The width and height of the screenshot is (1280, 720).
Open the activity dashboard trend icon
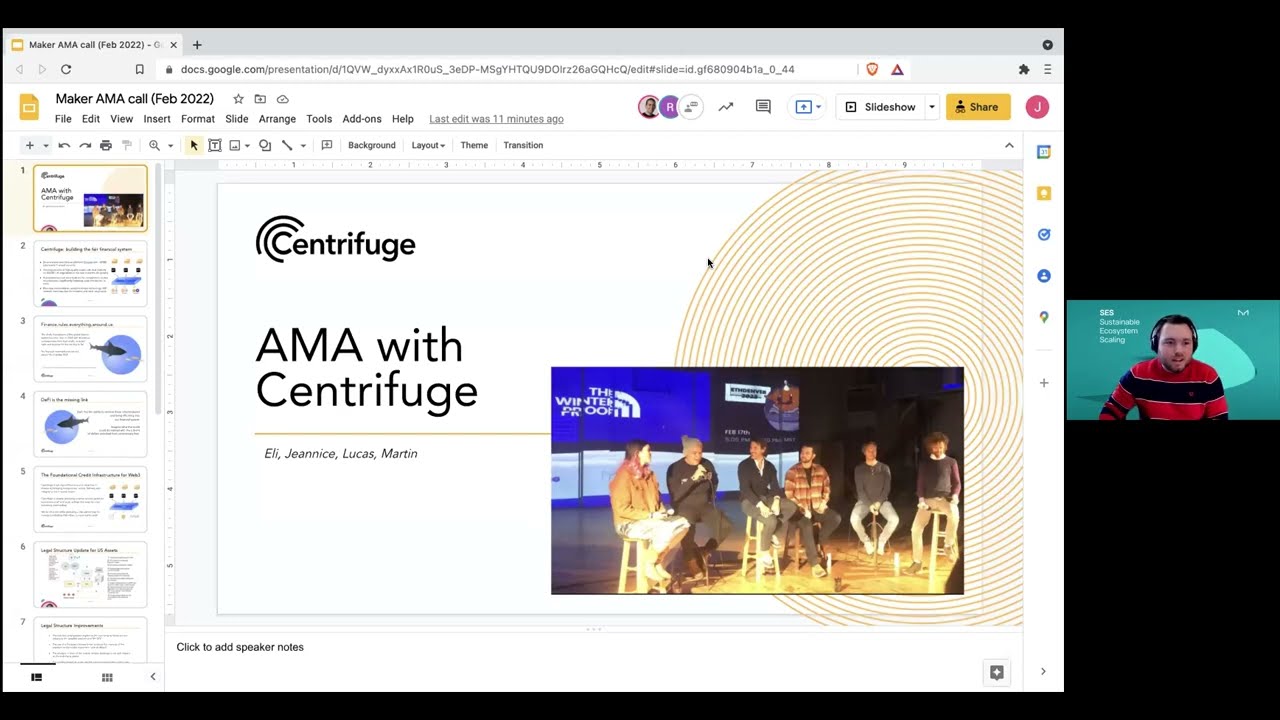click(x=726, y=107)
